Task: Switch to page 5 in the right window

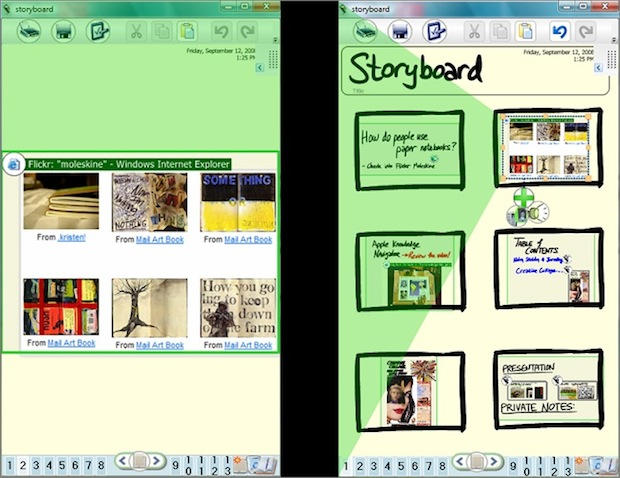Action: coord(401,466)
